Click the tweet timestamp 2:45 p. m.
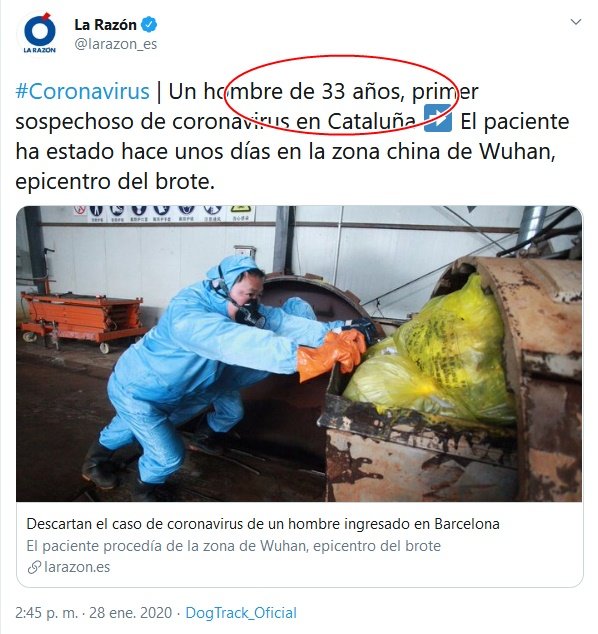This screenshot has width=598, height=634. pos(46,613)
